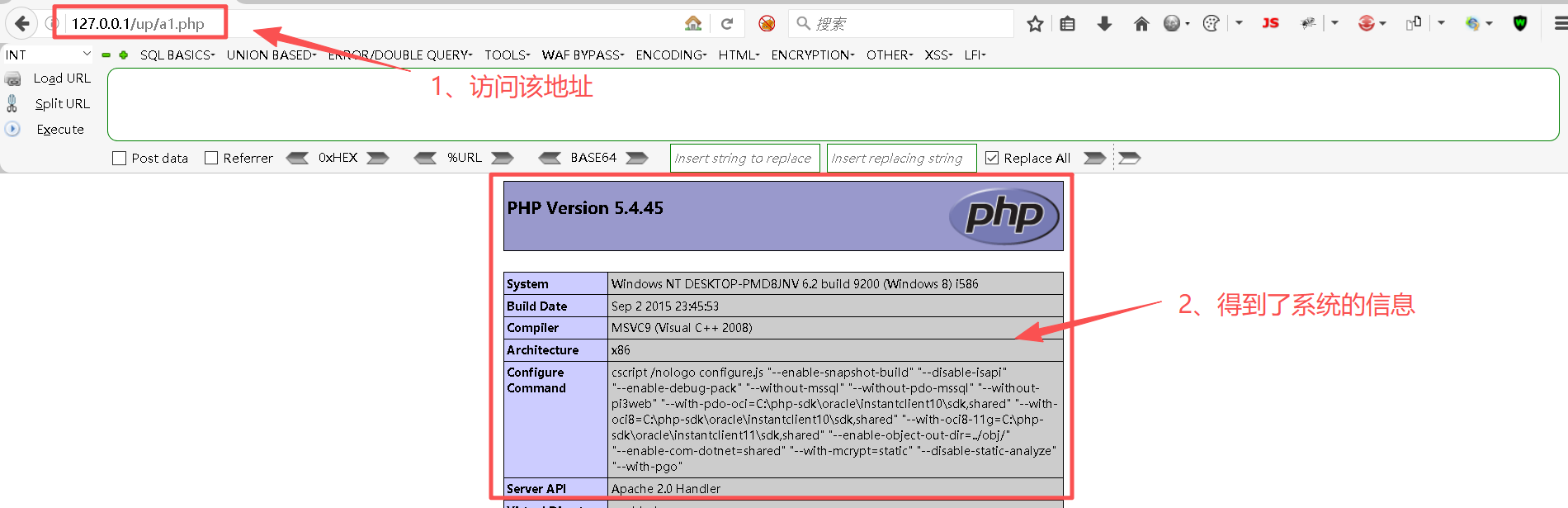The width and height of the screenshot is (1568, 508).
Task: Open the ERROR/DOUBLE QUERY menu
Action: pyautogui.click(x=400, y=55)
